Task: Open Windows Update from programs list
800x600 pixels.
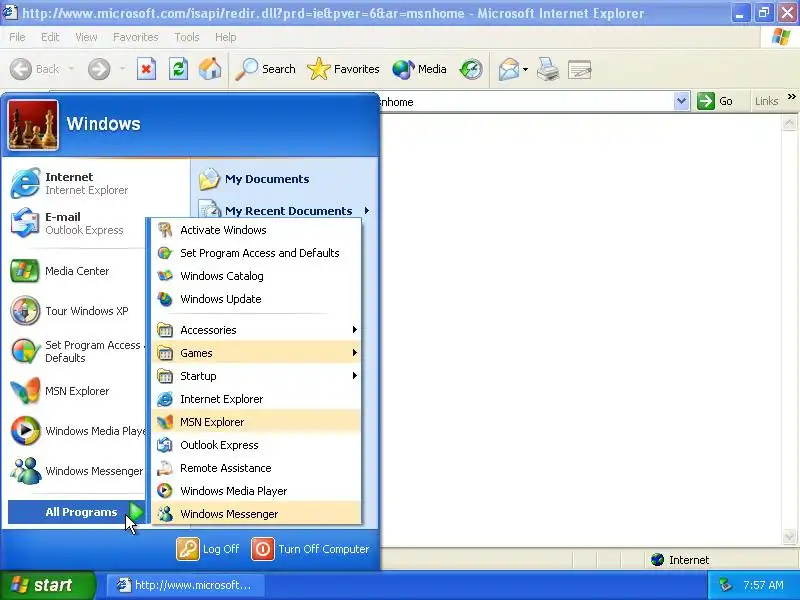Action: pyautogui.click(x=257, y=299)
